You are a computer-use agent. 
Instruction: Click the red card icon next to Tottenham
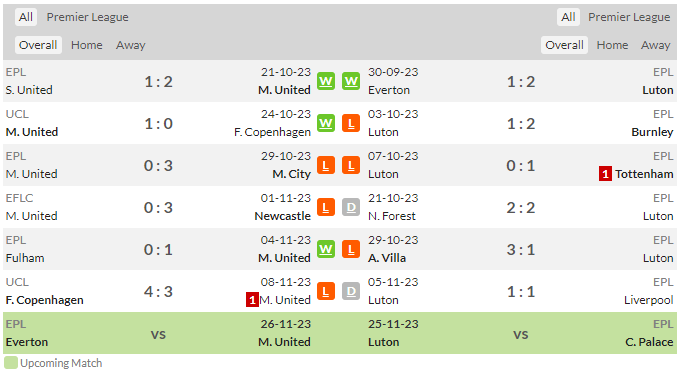click(x=605, y=174)
